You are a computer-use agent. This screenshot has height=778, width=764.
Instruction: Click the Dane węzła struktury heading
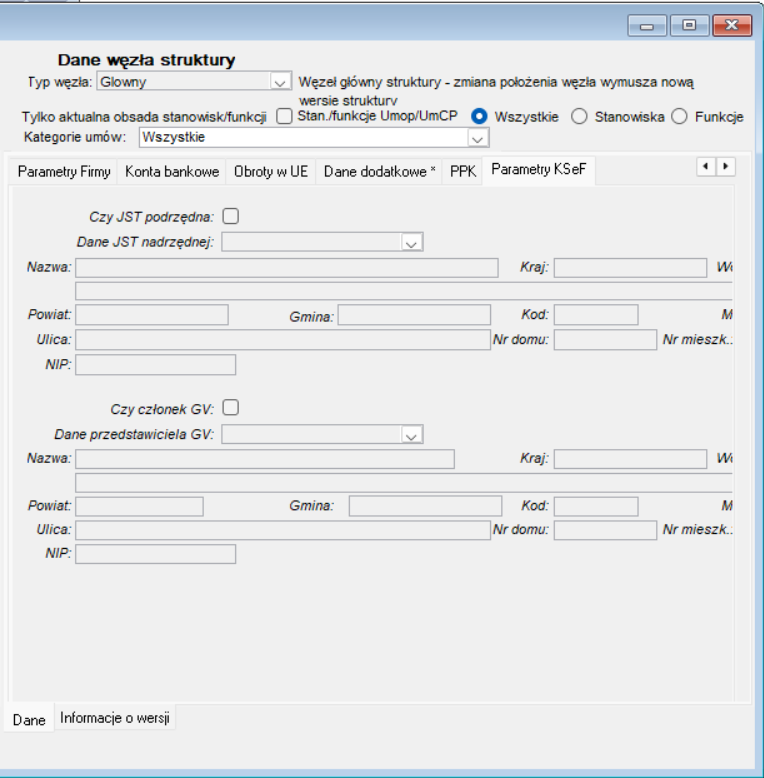[146, 60]
